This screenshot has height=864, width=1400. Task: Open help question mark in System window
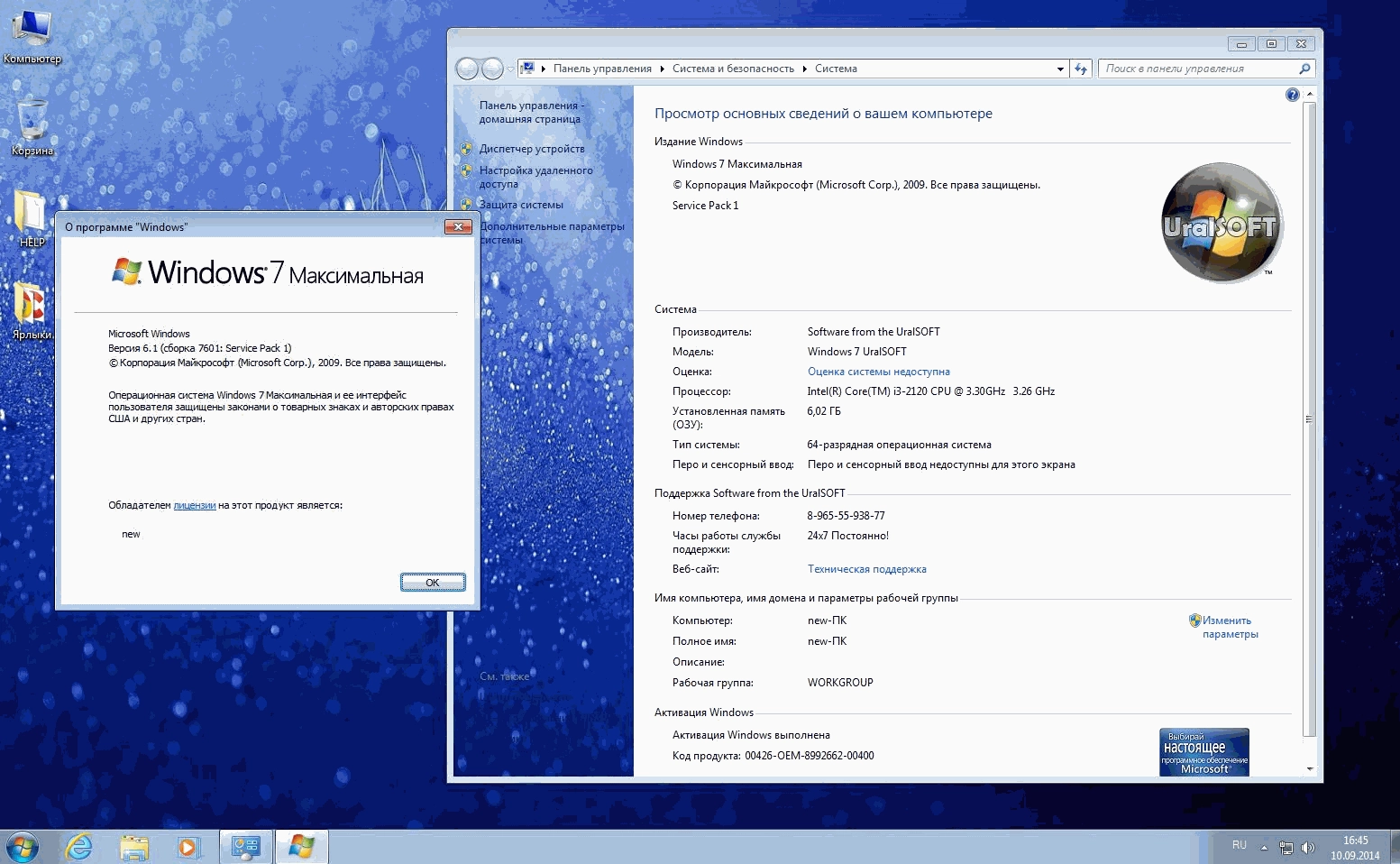pyautogui.click(x=1292, y=95)
